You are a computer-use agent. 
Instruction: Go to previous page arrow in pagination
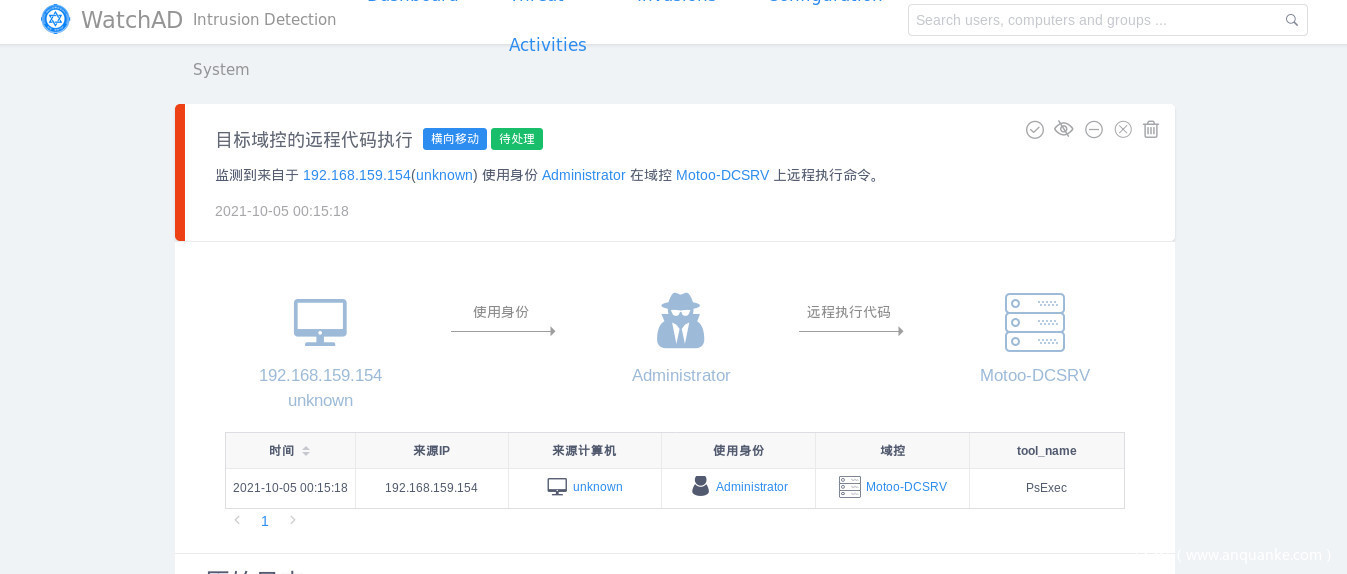coord(237,521)
